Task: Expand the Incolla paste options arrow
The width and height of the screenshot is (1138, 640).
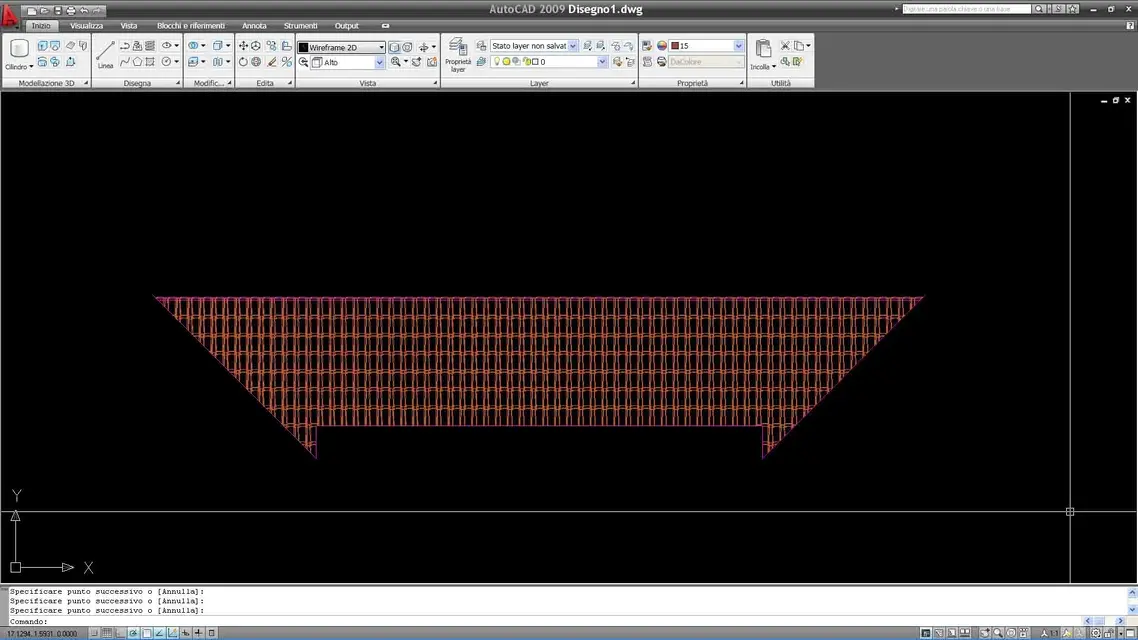Action: click(x=774, y=67)
